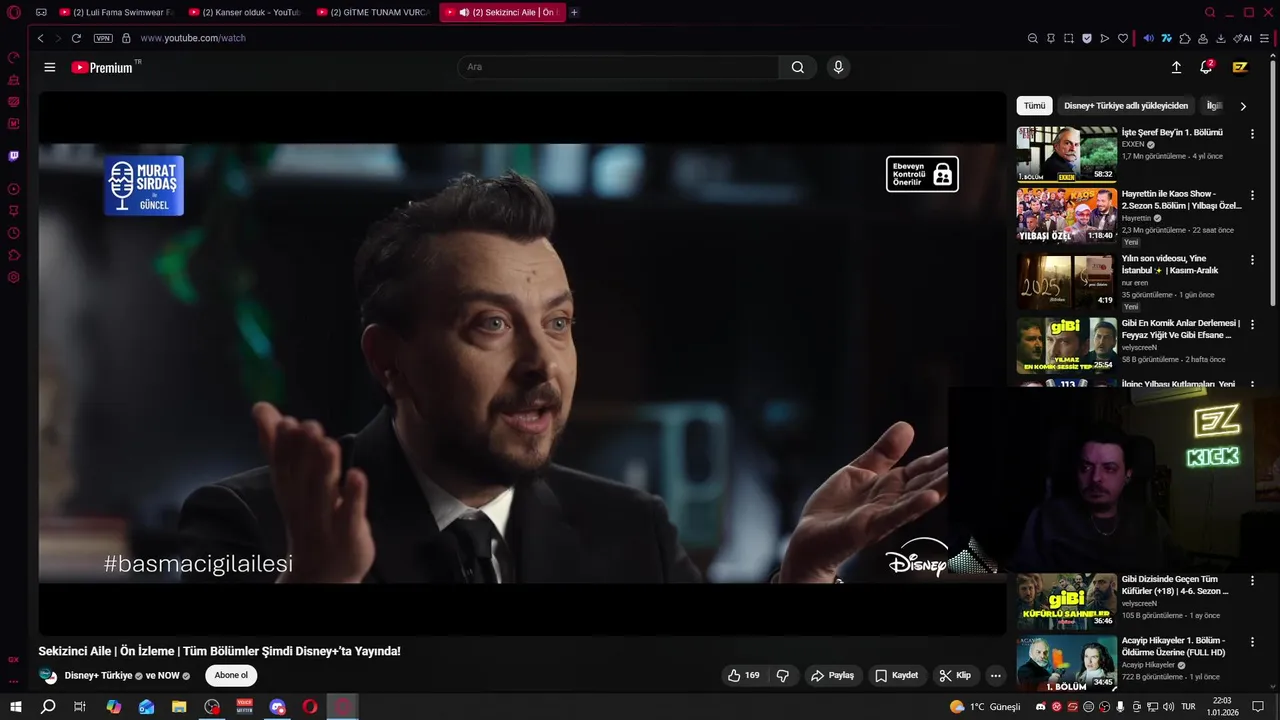
Task: Open a new browser tab
Action: (x=574, y=12)
